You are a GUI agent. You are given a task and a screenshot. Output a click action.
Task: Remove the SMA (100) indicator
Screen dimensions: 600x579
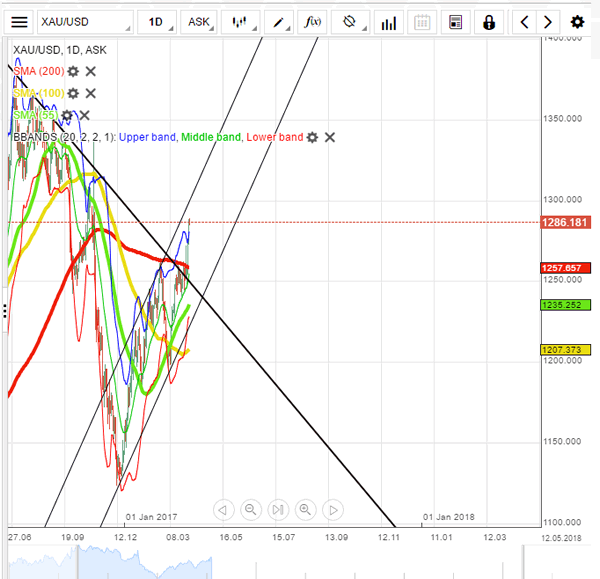pyautogui.click(x=91, y=93)
